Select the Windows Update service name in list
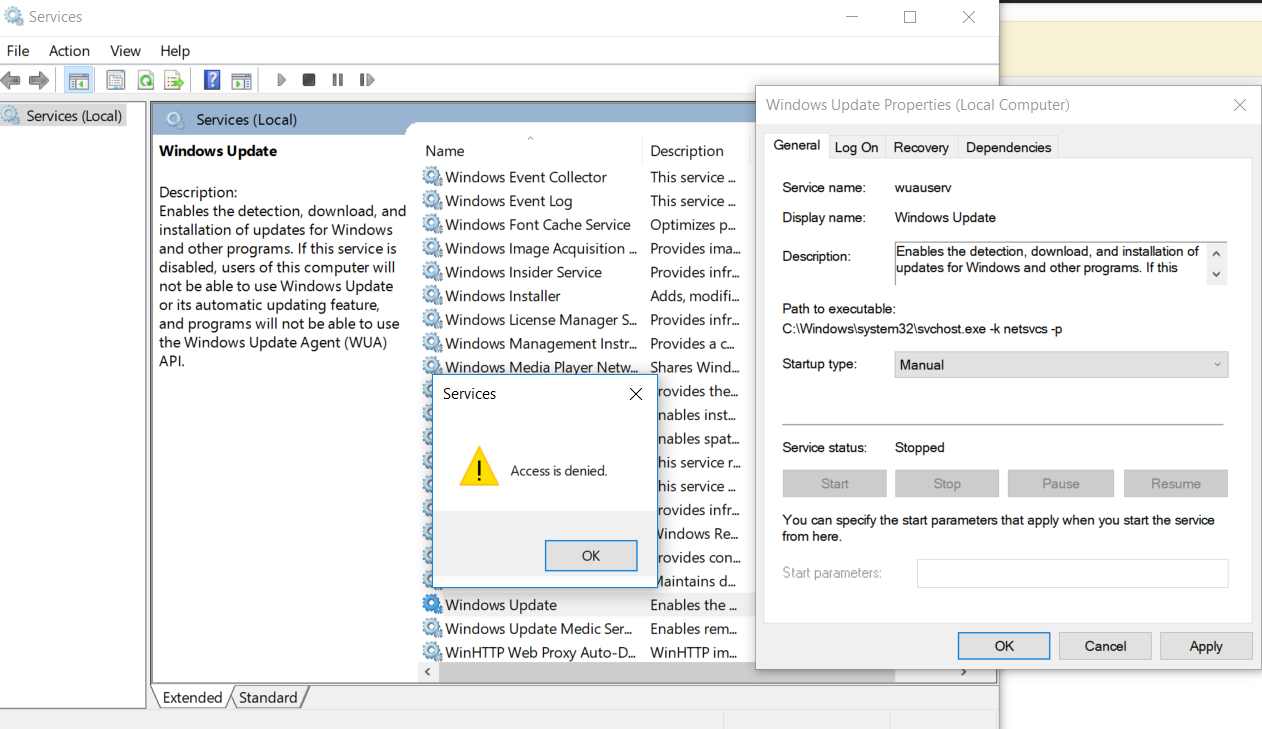The width and height of the screenshot is (1262, 729). 501,605
